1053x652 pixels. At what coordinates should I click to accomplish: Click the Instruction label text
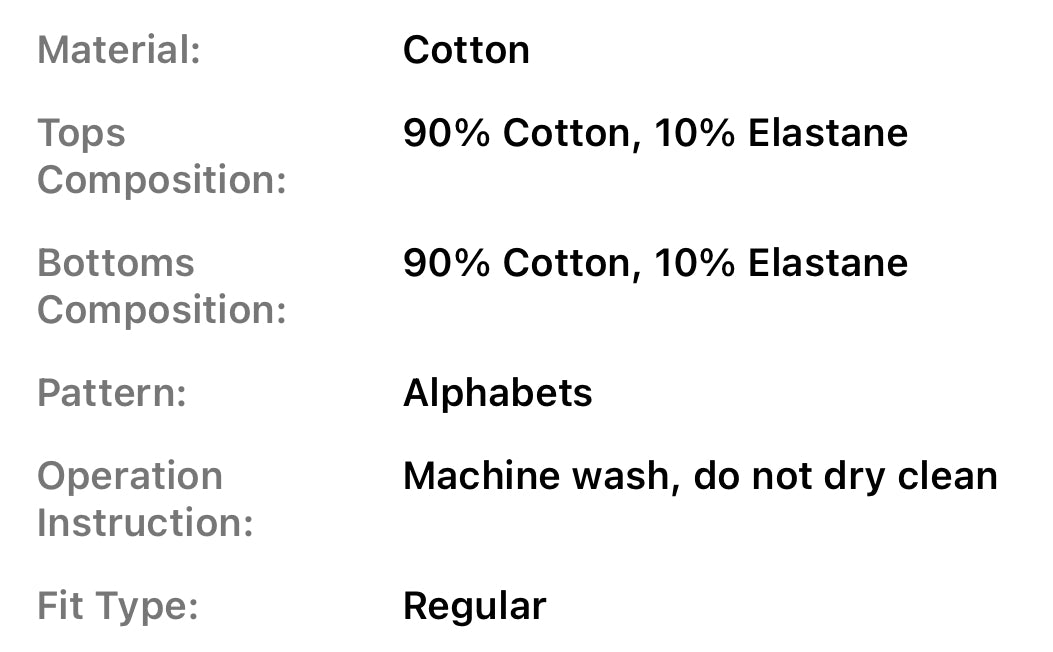coord(145,523)
